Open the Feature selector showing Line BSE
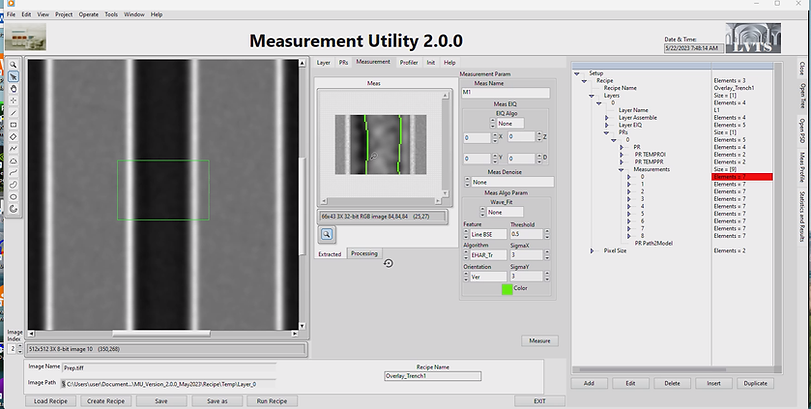The height and width of the screenshot is (409, 811). tap(488, 234)
